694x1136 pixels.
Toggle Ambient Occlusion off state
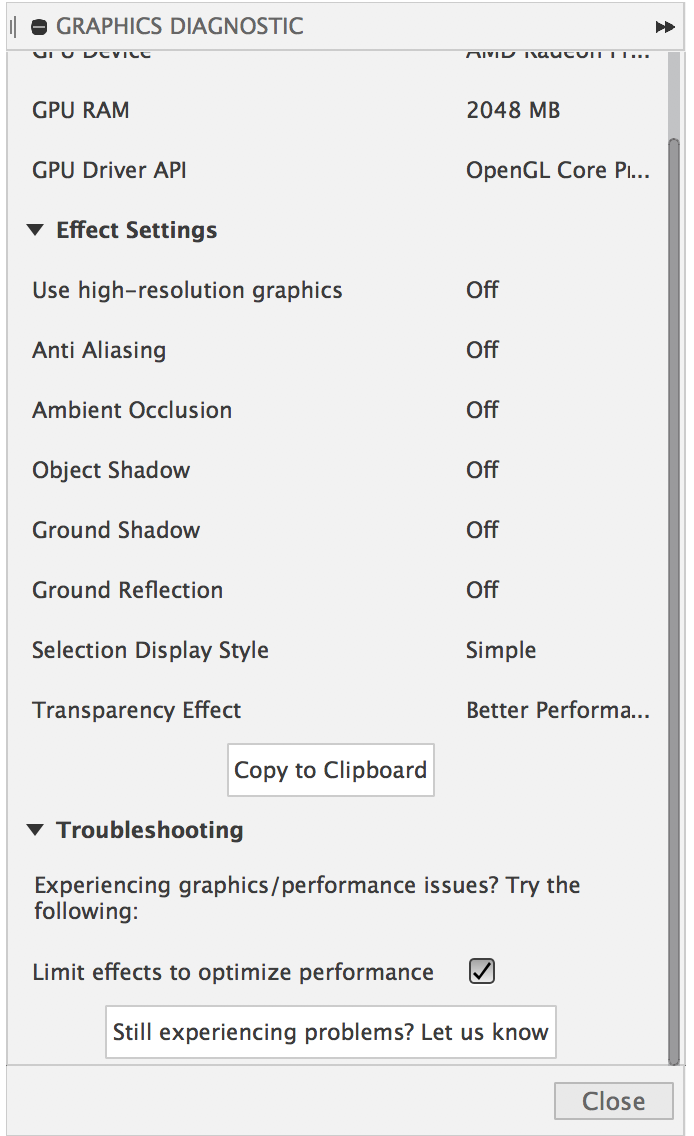pyautogui.click(x=481, y=410)
